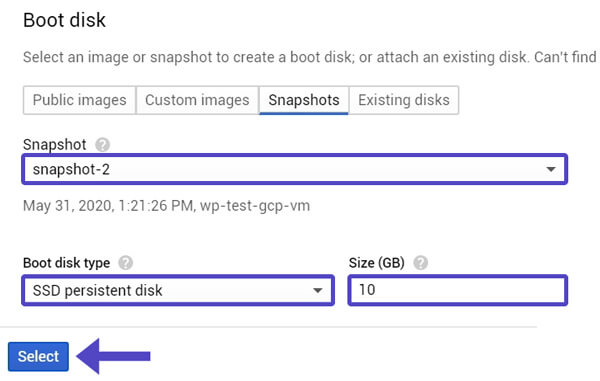Open the Custom images tab
Viewport: 600px width, 381px height.
pyautogui.click(x=197, y=100)
